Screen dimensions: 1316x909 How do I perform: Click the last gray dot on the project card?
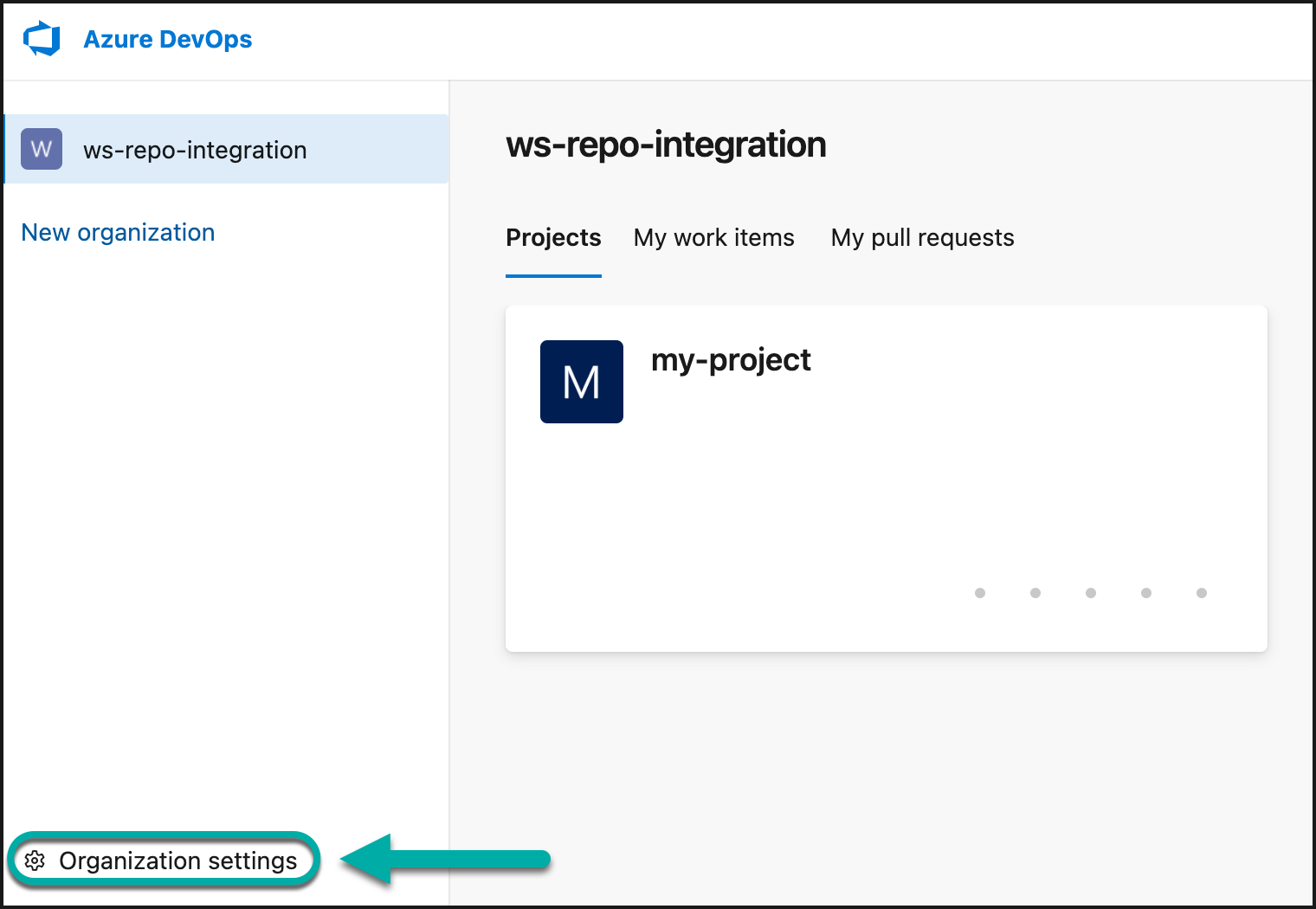(1201, 593)
